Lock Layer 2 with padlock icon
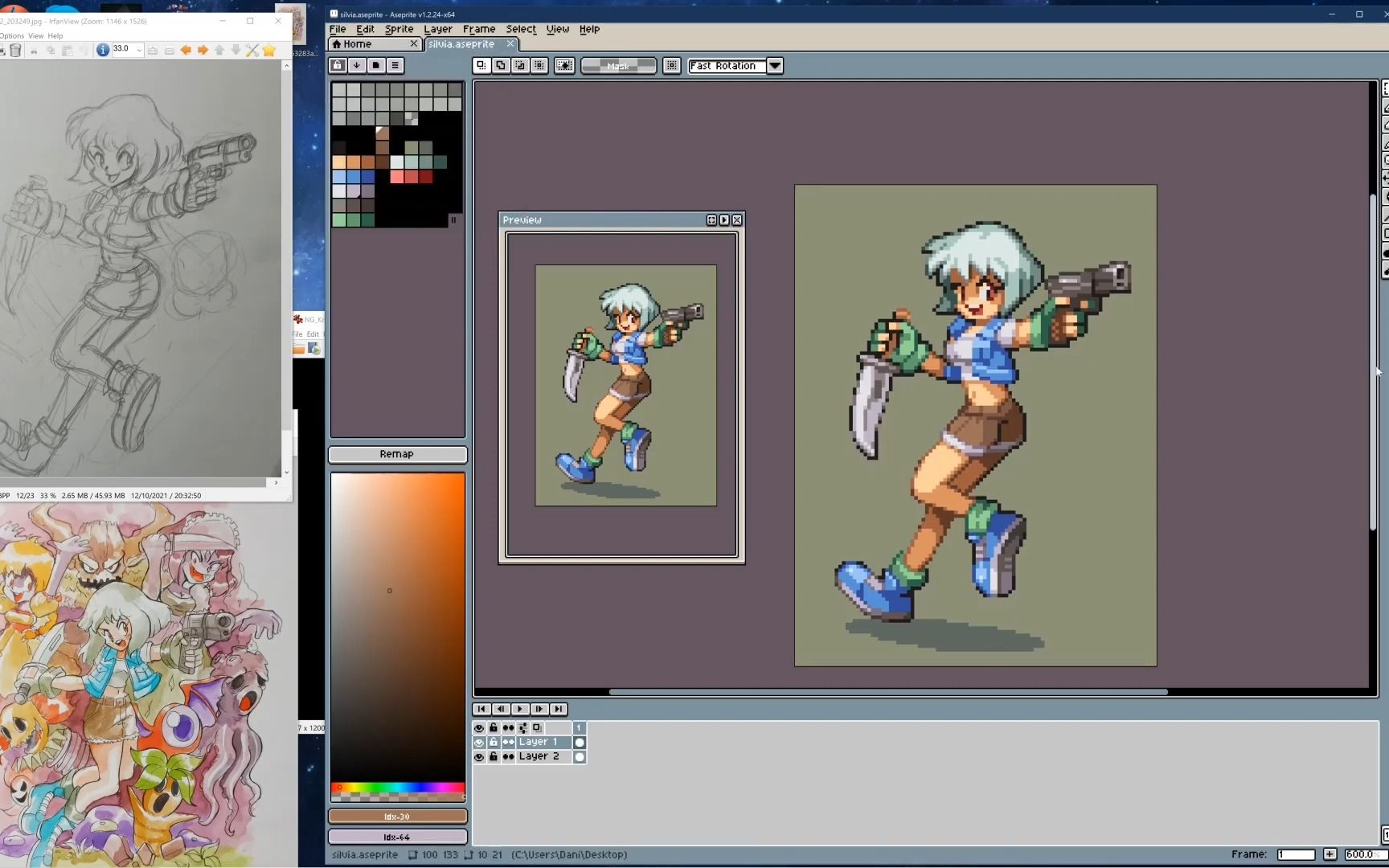This screenshot has width=1389, height=868. point(494,757)
